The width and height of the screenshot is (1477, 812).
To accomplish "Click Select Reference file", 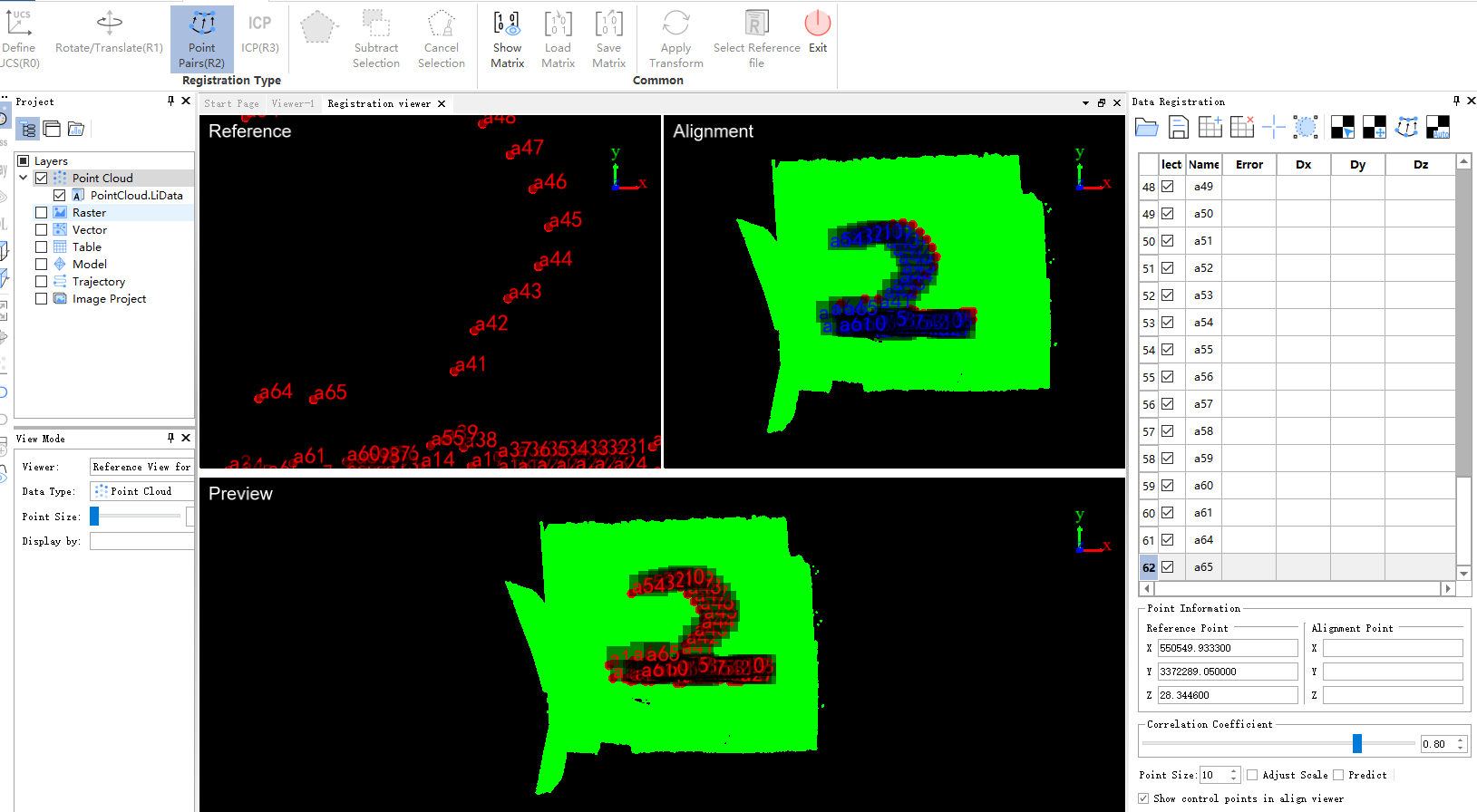I will pyautogui.click(x=756, y=39).
